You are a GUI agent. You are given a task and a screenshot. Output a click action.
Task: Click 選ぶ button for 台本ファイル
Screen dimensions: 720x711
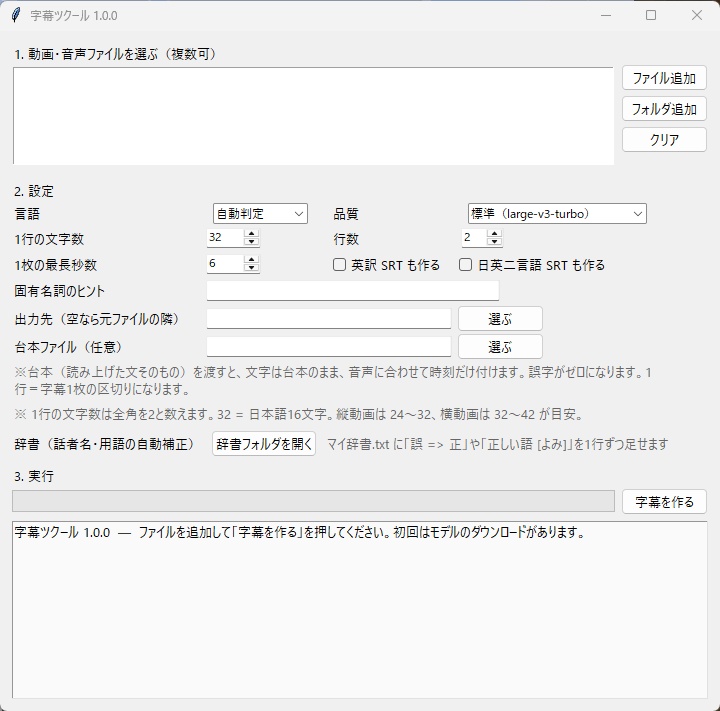[500, 347]
